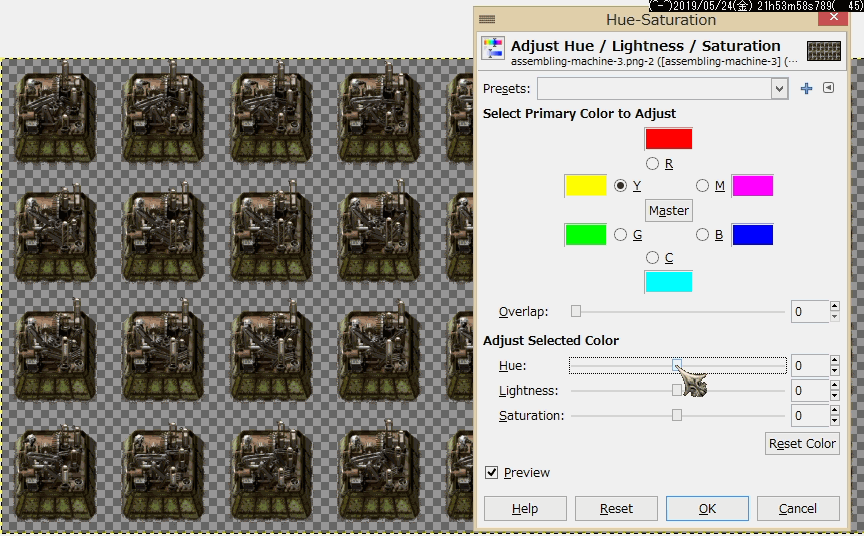
Task: Click the blue color swatch
Action: [753, 235]
